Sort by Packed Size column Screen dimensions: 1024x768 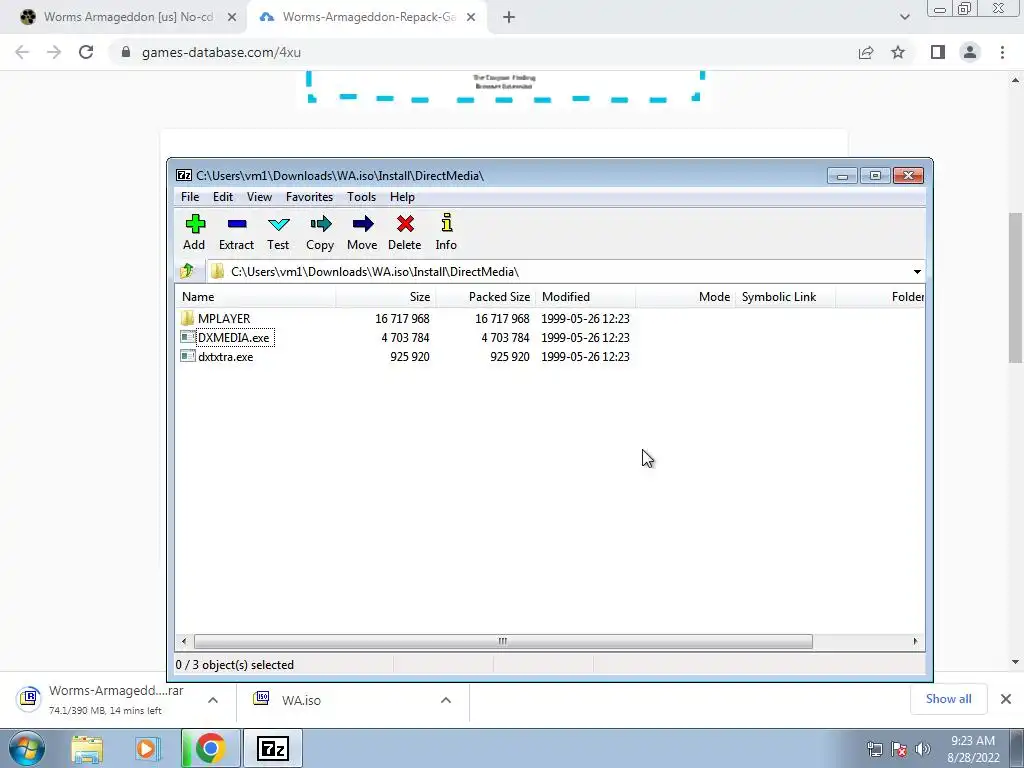485,296
